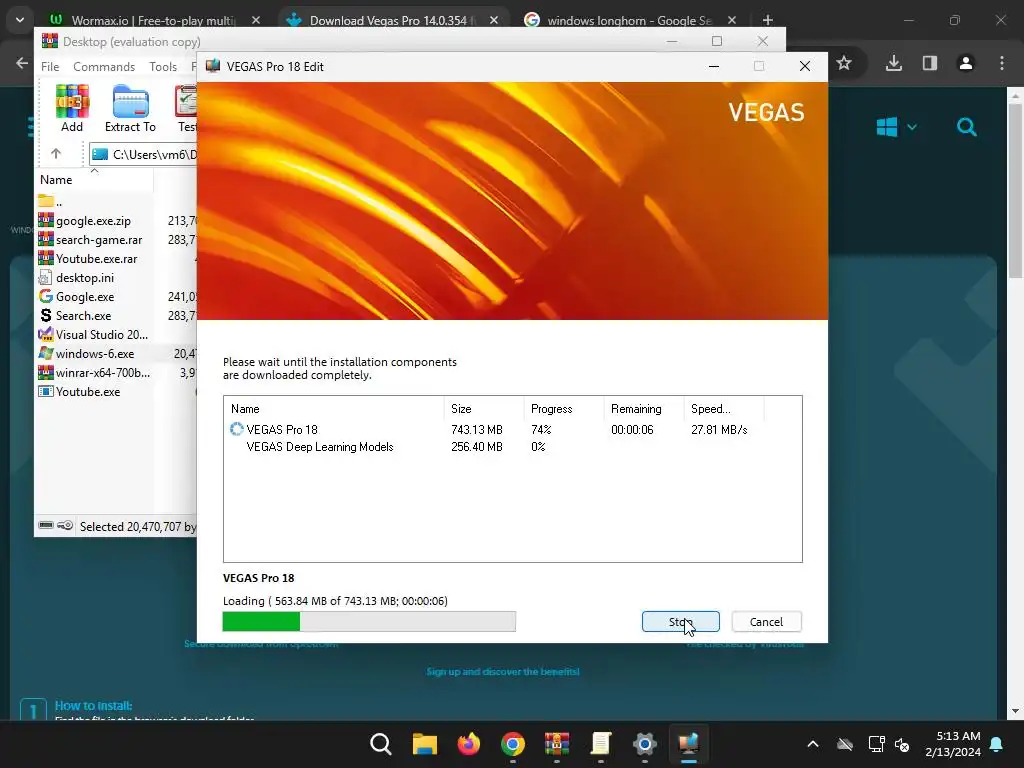Click the muted volume tray icon
1024x768 pixels.
903,744
